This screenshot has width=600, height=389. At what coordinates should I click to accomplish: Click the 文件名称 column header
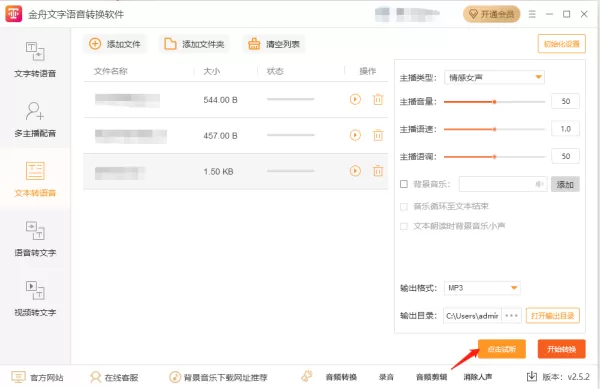click(110, 71)
